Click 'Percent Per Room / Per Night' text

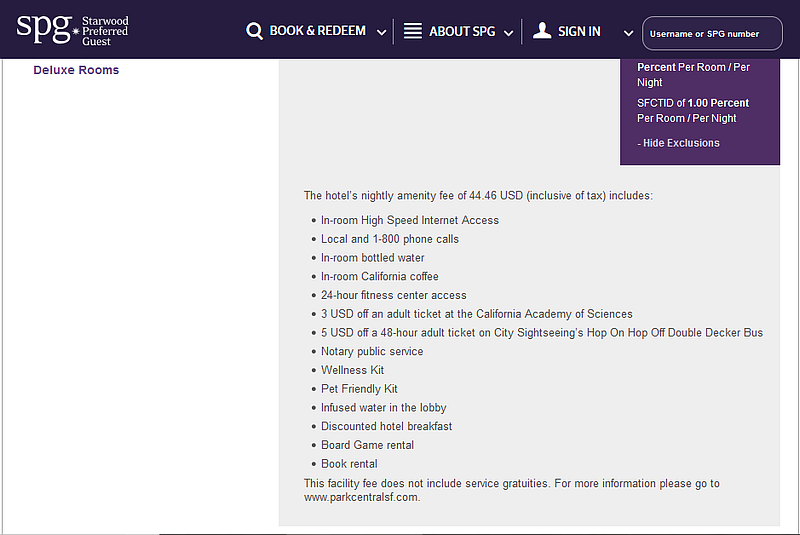point(693,75)
